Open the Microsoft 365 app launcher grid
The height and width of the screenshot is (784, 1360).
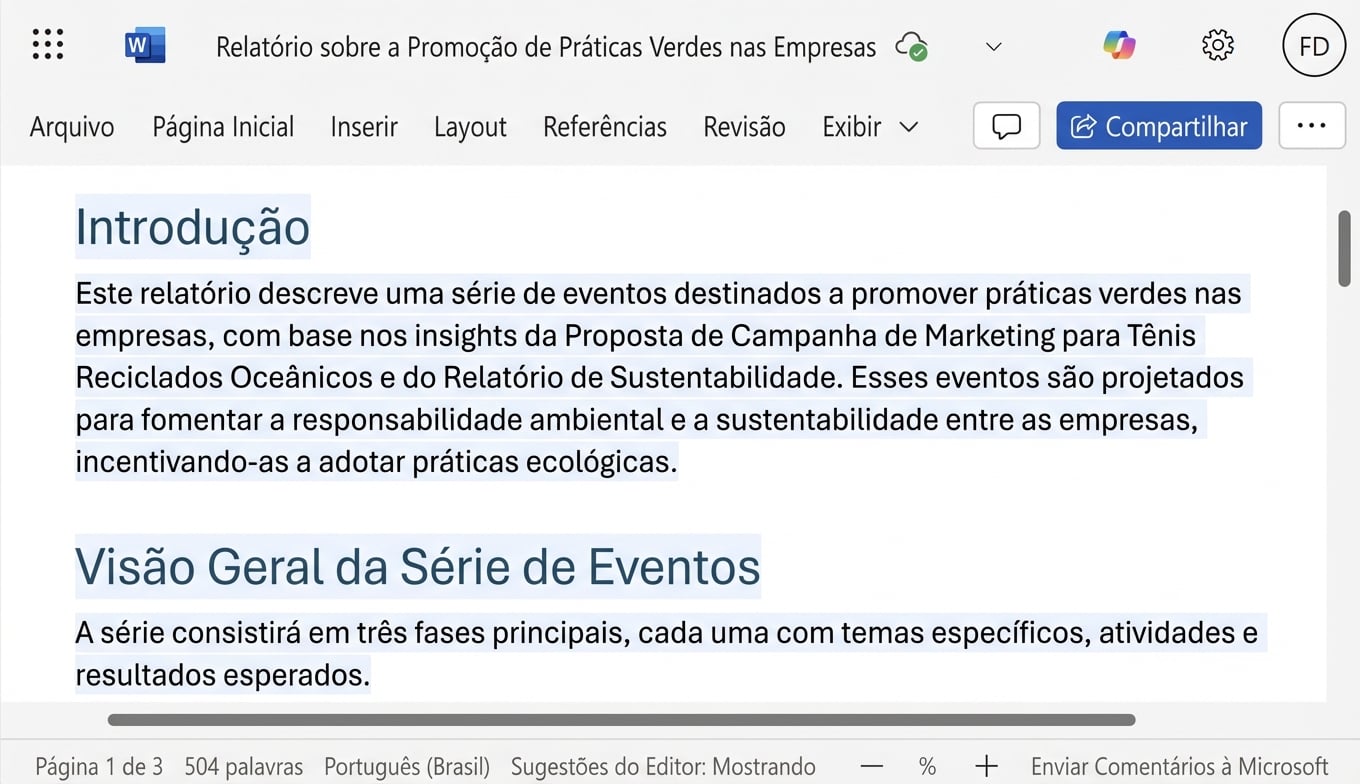tap(47, 44)
